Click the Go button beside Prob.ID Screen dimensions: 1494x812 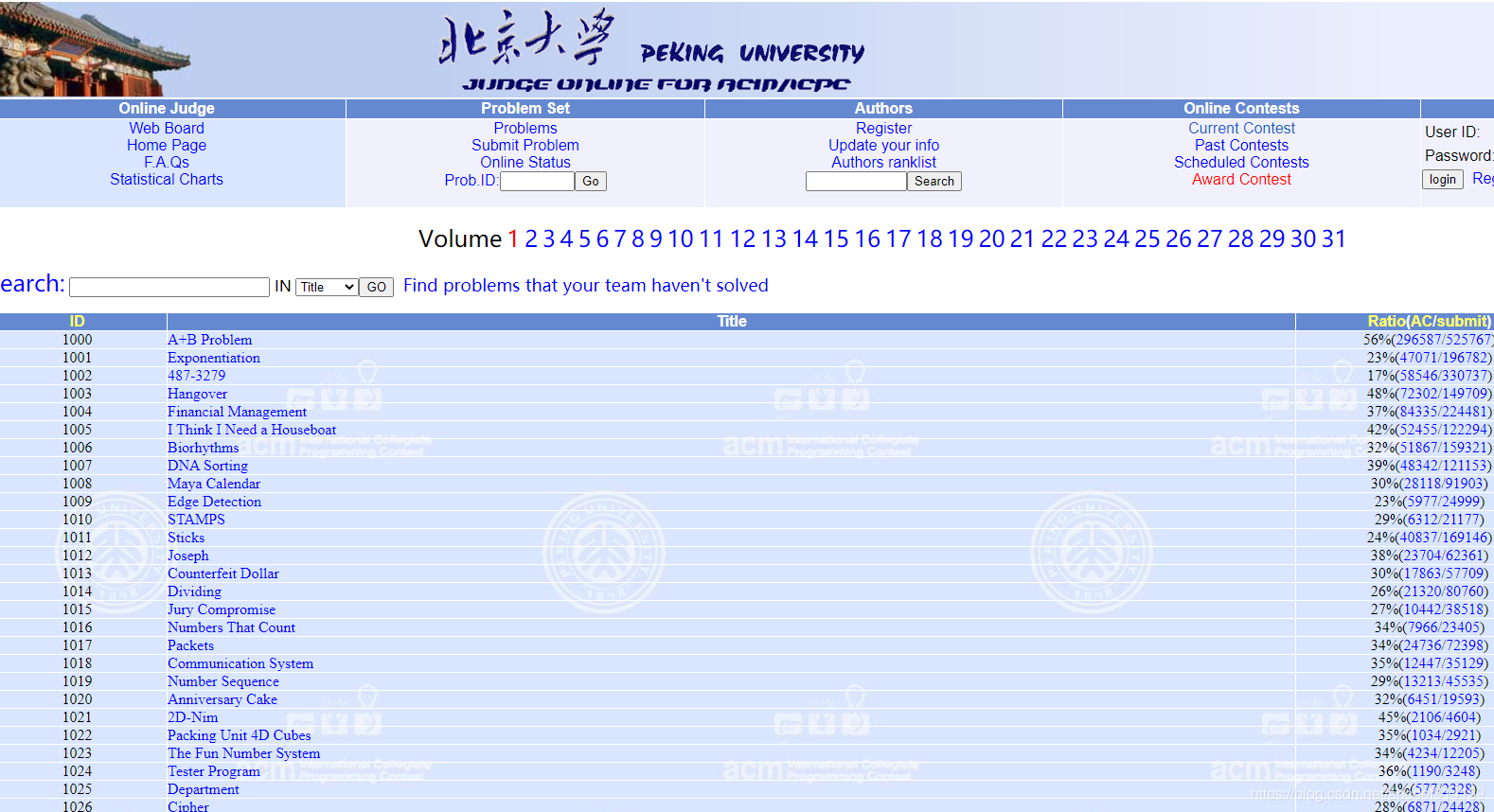pyautogui.click(x=591, y=181)
